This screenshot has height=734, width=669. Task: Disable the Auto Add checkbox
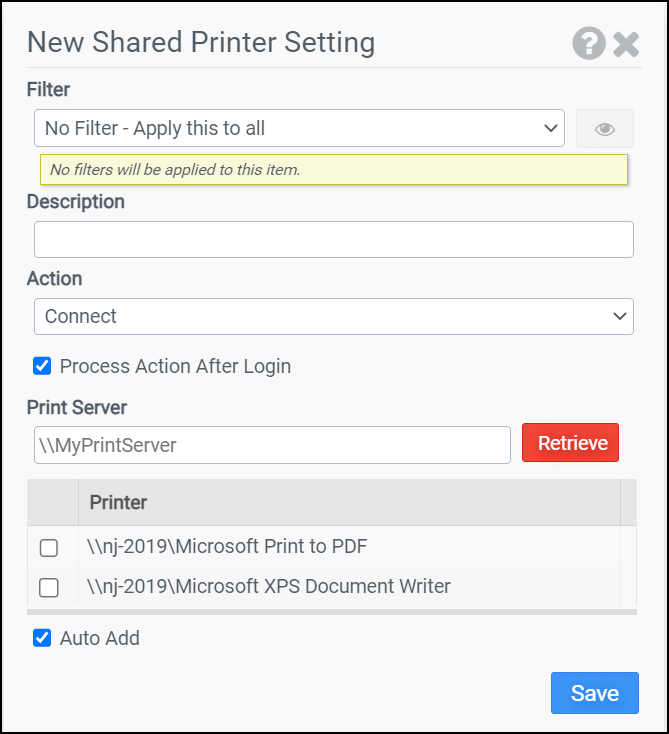click(42, 638)
